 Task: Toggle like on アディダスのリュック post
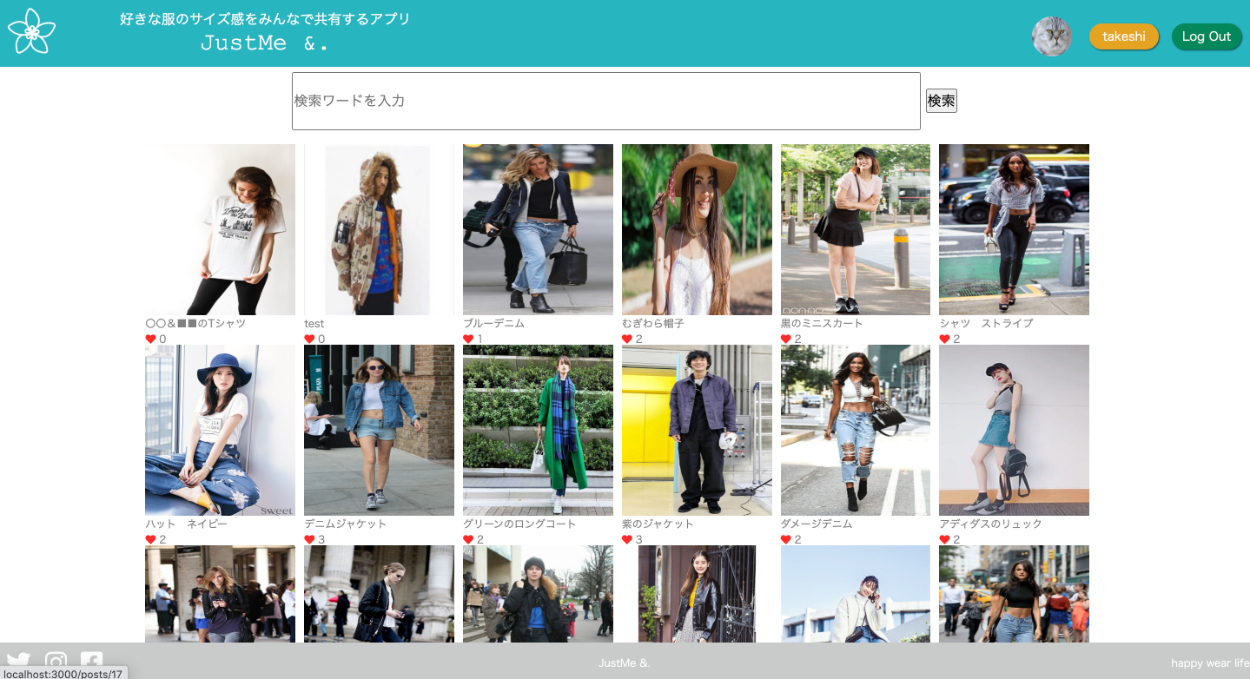coord(945,540)
